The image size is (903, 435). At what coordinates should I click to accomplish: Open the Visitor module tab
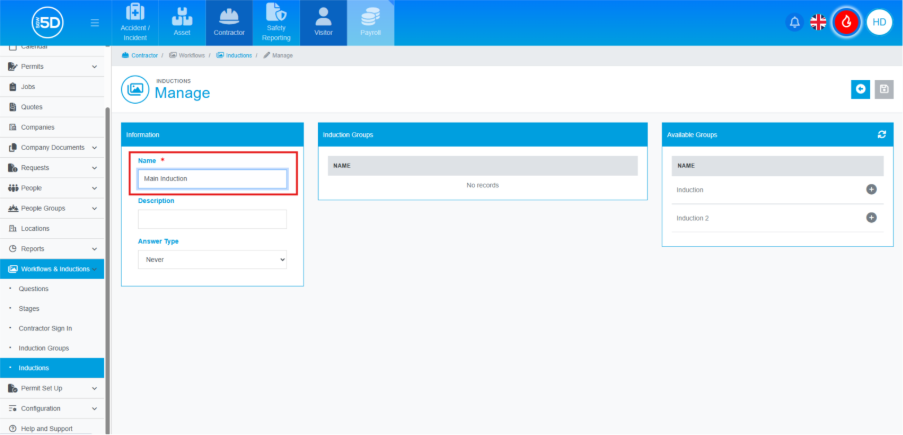point(323,23)
